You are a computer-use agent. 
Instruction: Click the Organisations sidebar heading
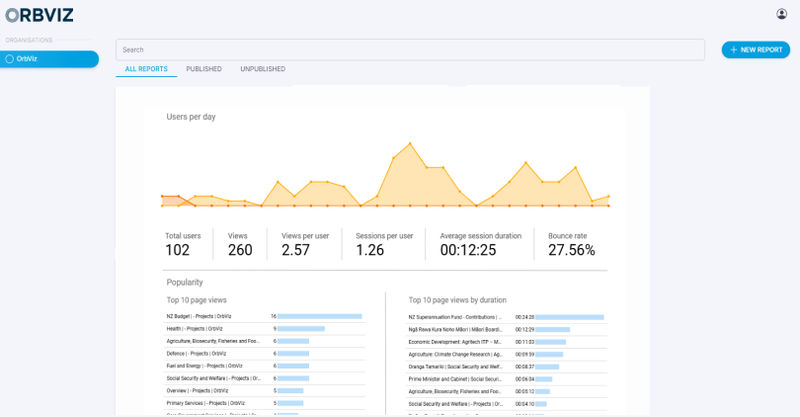[29, 40]
